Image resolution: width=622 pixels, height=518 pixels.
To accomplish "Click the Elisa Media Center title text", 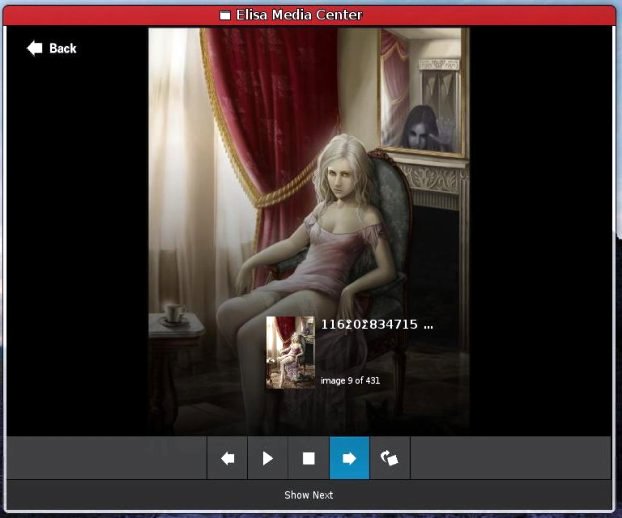I will tap(299, 15).
